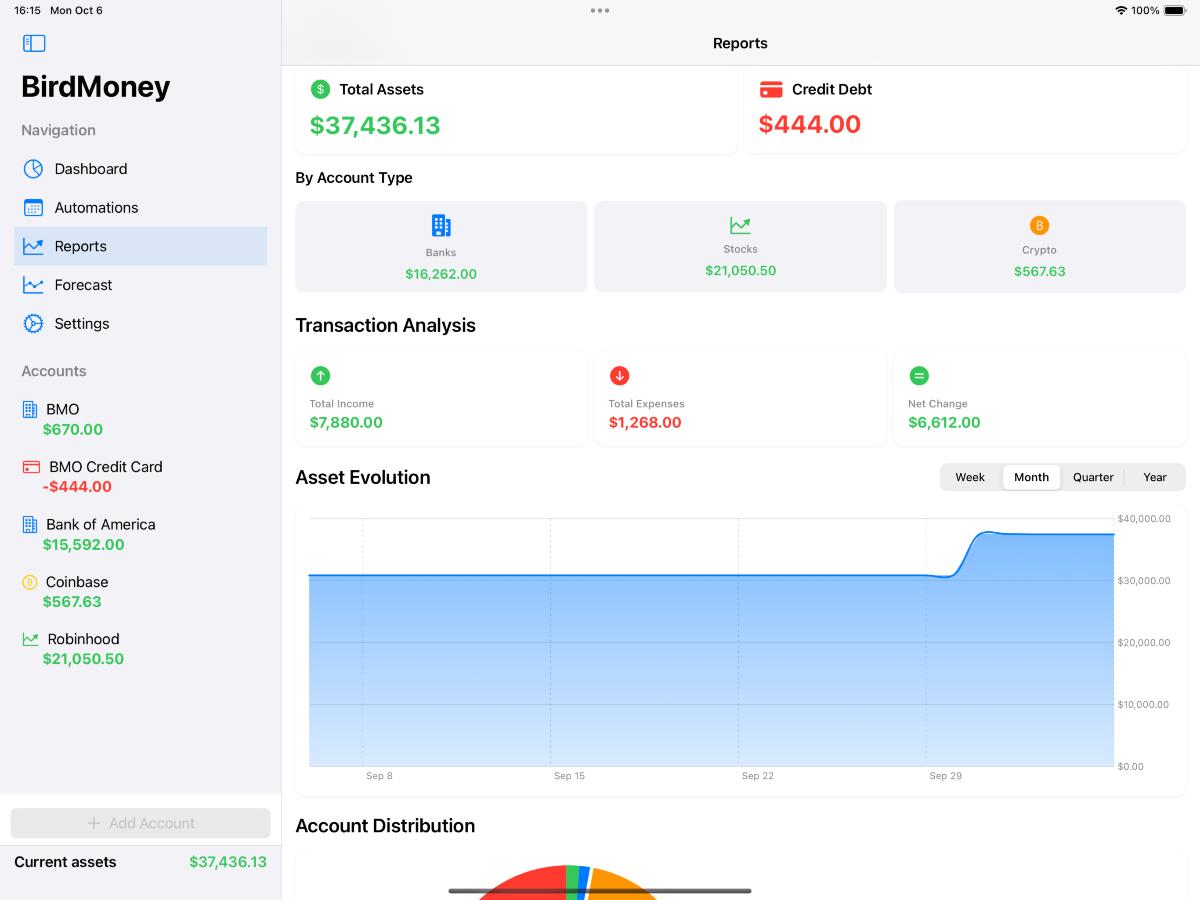Click the Dashboard pie chart icon
This screenshot has height=900, width=1200.
click(x=33, y=169)
